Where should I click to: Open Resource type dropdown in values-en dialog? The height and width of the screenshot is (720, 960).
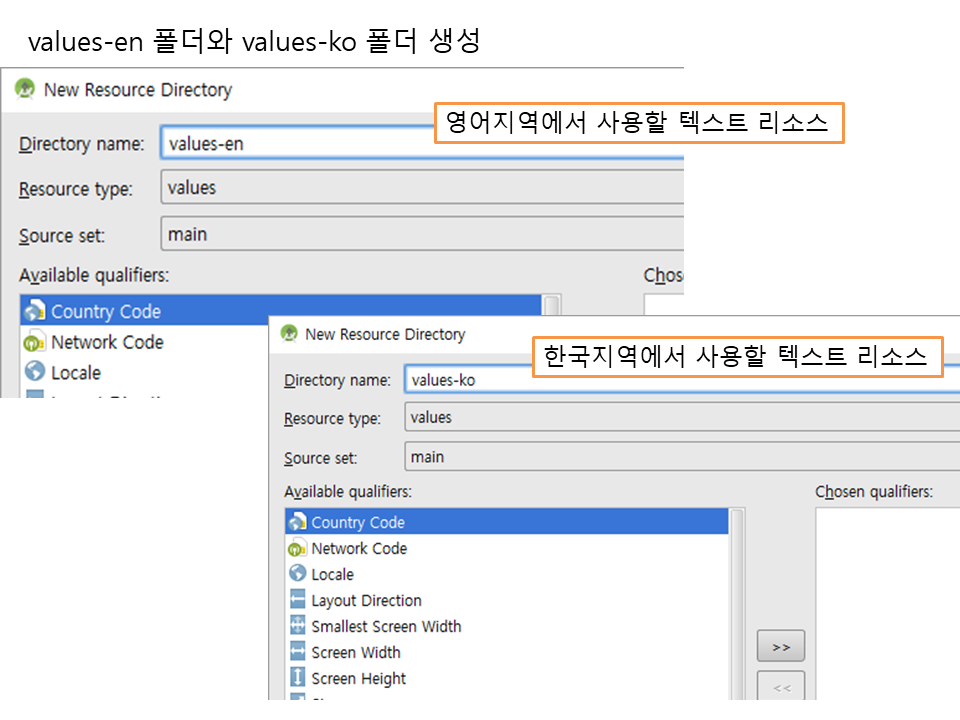420,187
